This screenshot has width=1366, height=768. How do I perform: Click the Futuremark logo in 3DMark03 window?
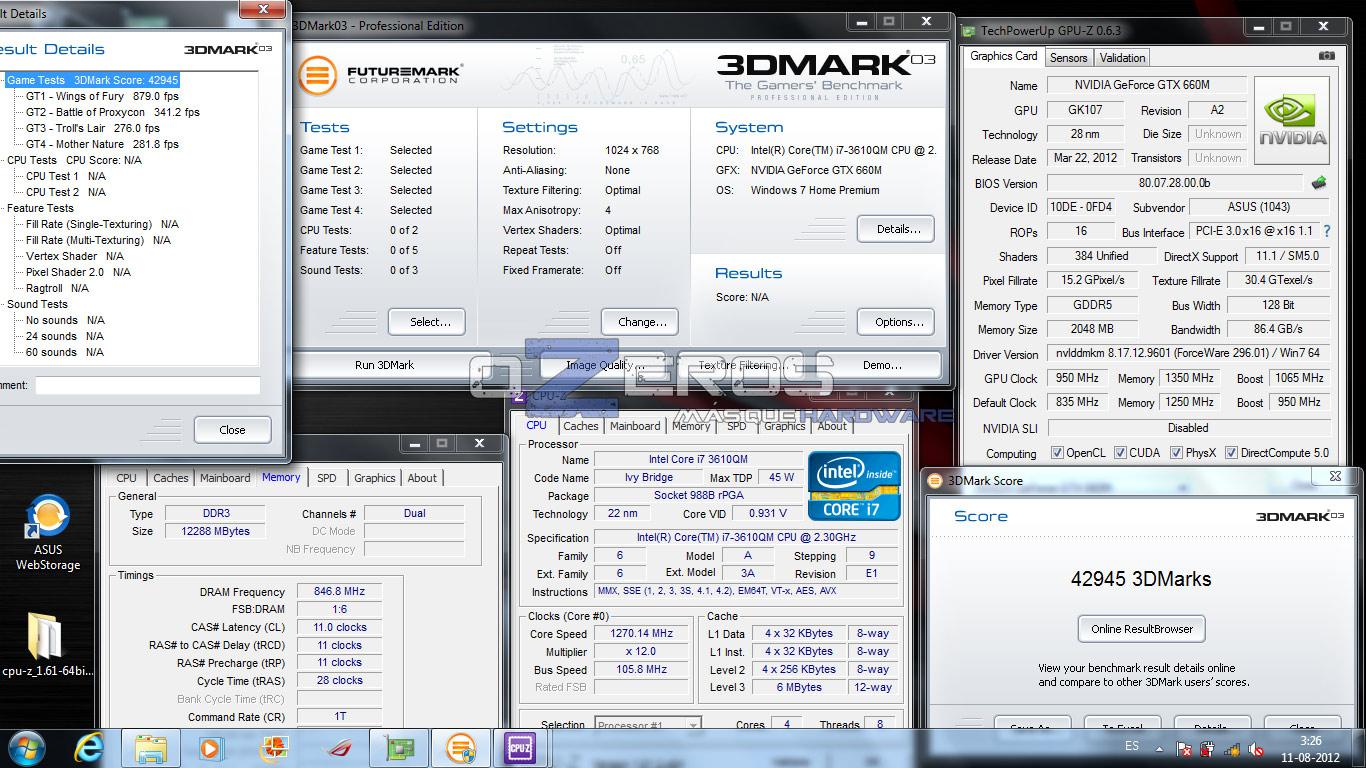(380, 74)
